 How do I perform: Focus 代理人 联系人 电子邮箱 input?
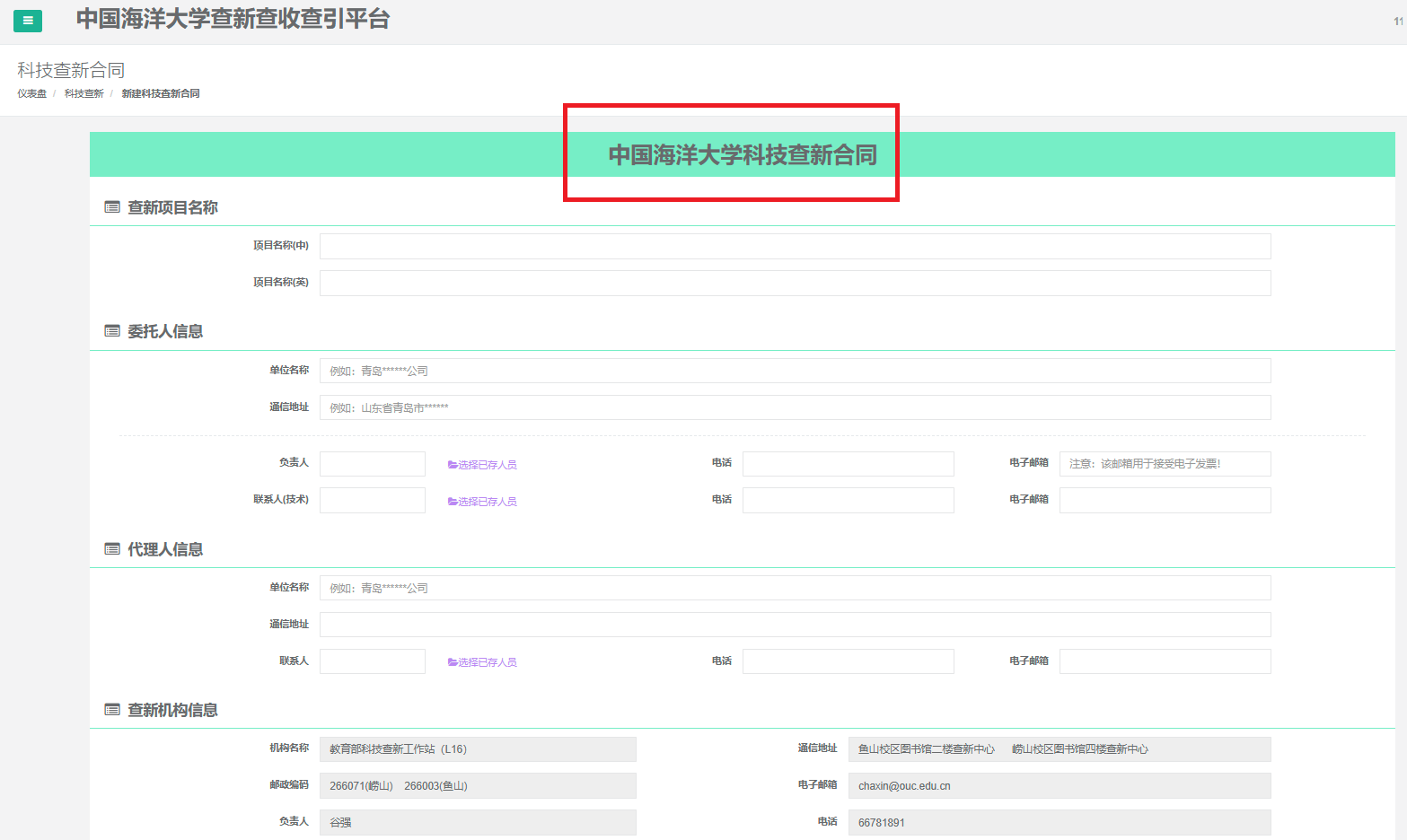pos(1165,661)
